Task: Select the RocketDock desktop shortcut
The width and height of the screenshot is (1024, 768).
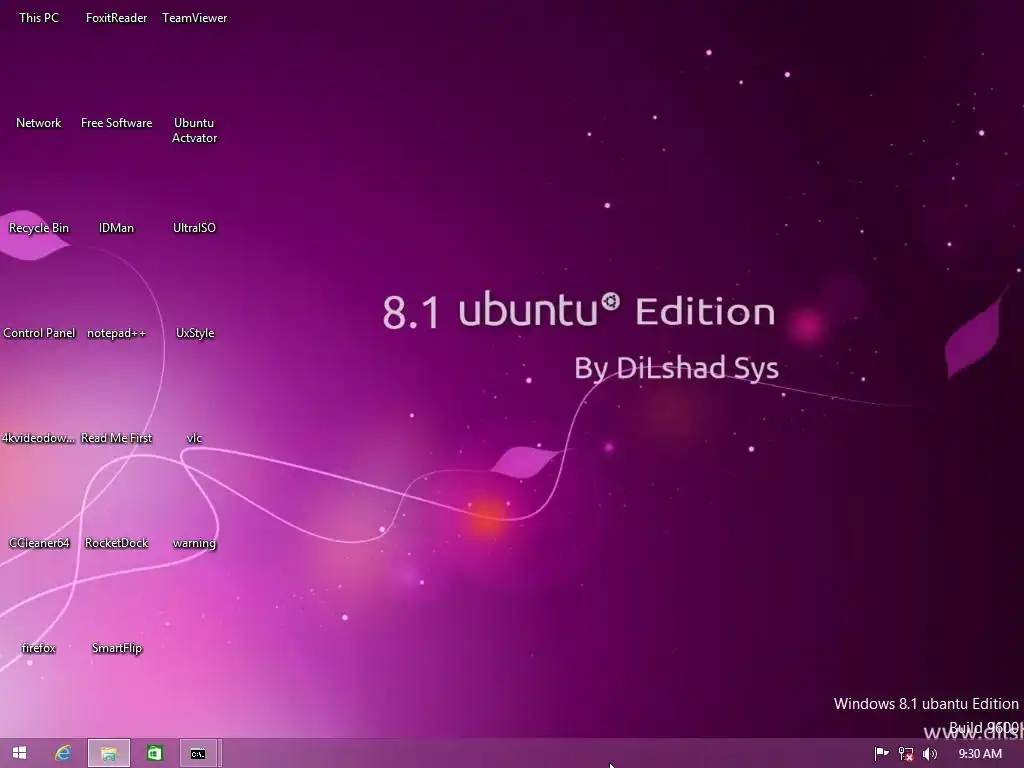Action: click(x=116, y=543)
